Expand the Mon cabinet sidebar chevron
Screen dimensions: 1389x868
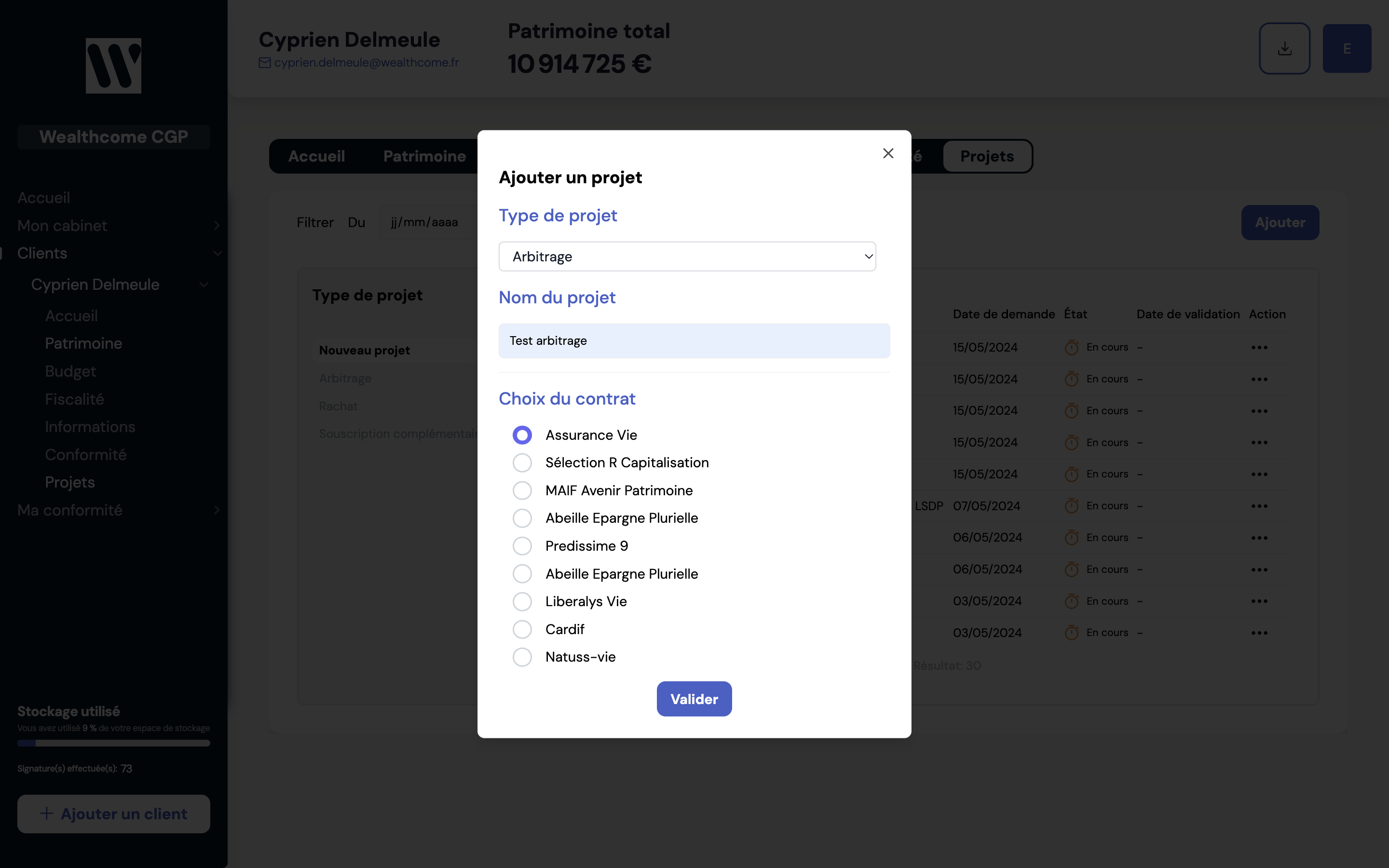click(217, 226)
